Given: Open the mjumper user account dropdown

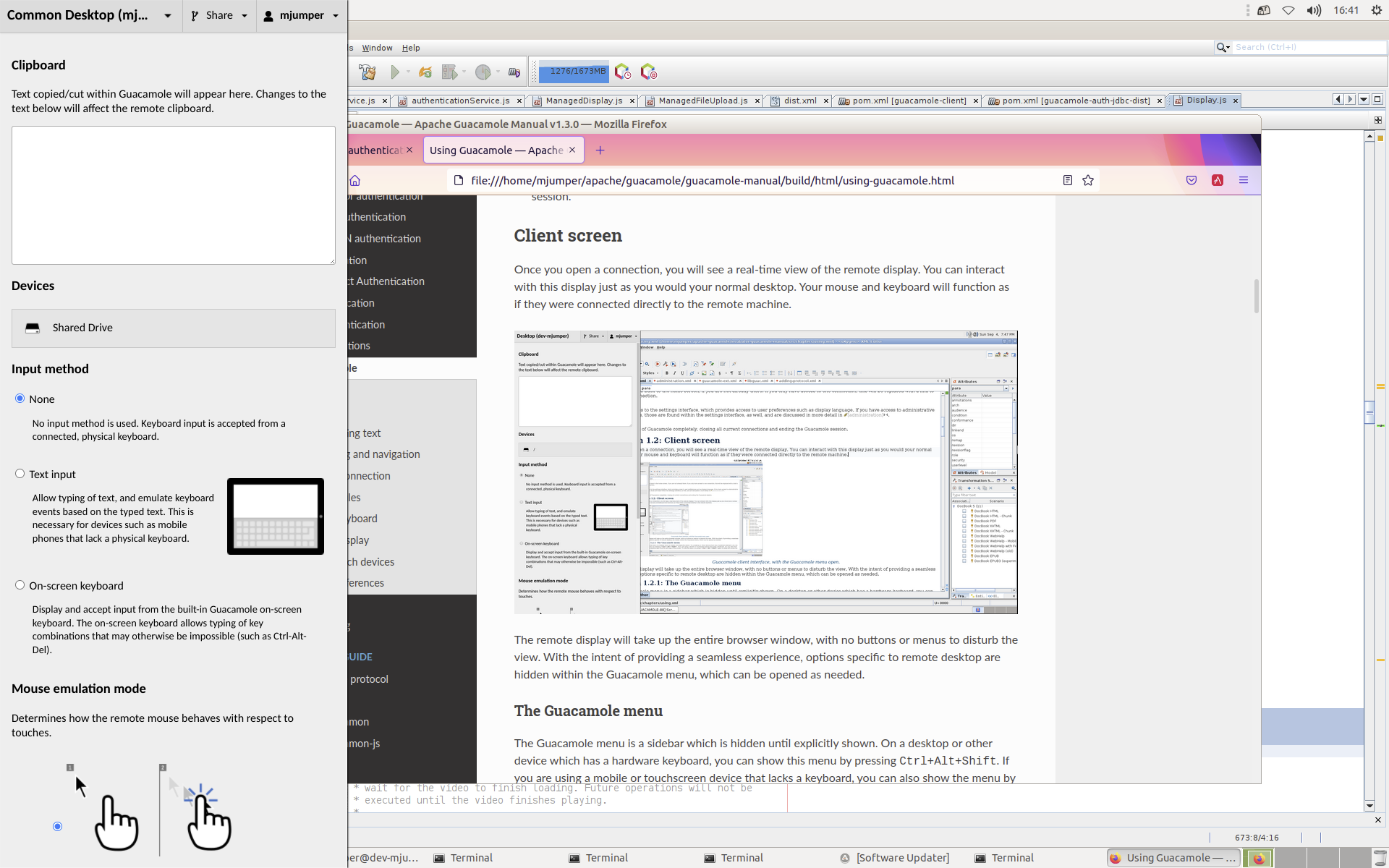Looking at the screenshot, I should click(x=300, y=15).
